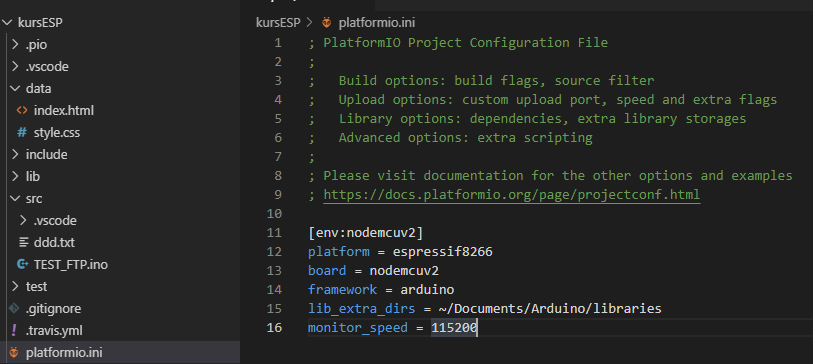Expand the .pio folder chevron

[15, 45]
